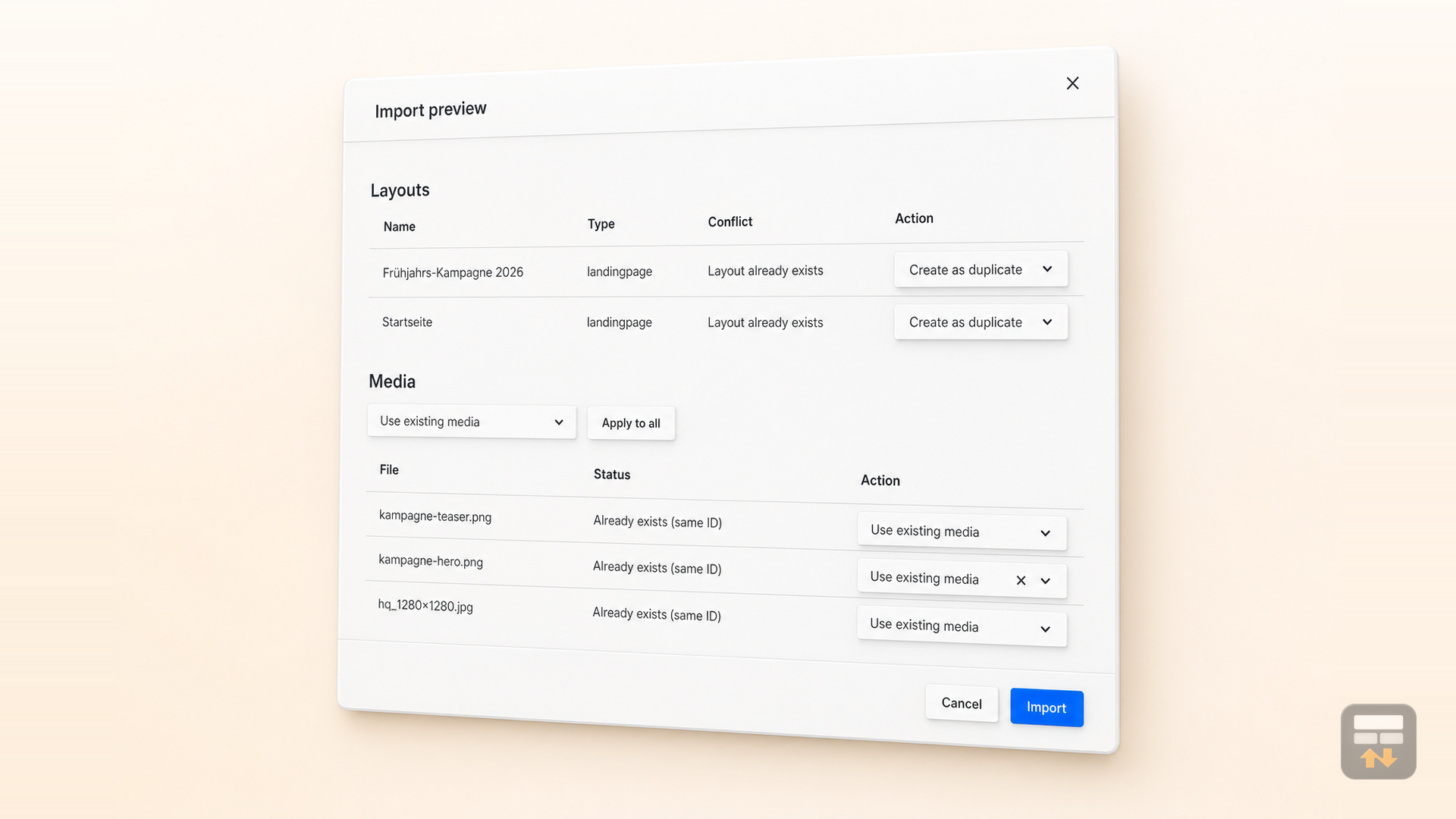Expand chevron for kampagne-teaser.png action
The height and width of the screenshot is (819, 1456).
(x=1045, y=533)
